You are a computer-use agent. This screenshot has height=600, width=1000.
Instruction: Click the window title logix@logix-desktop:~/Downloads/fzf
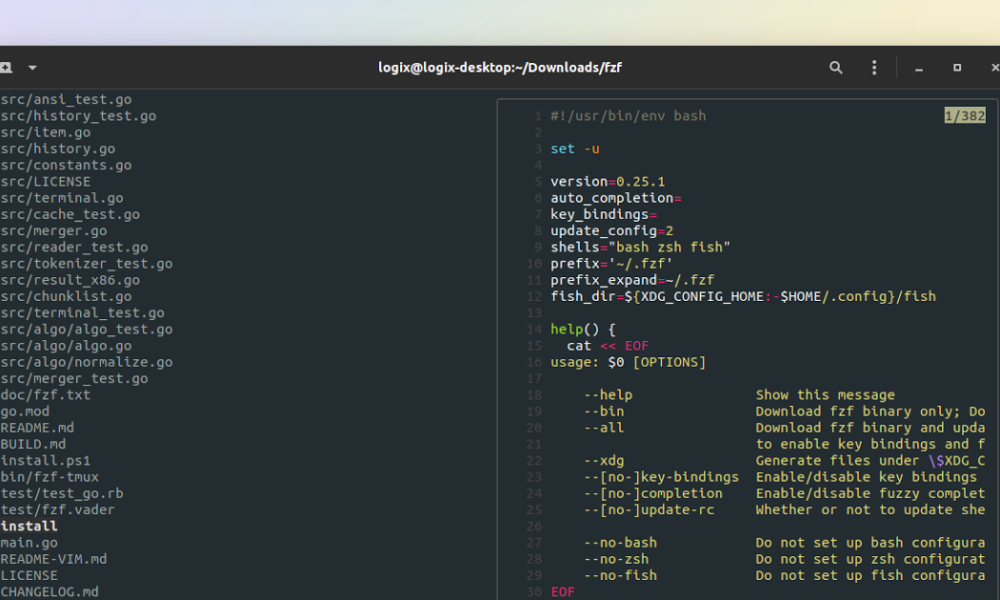click(x=500, y=68)
